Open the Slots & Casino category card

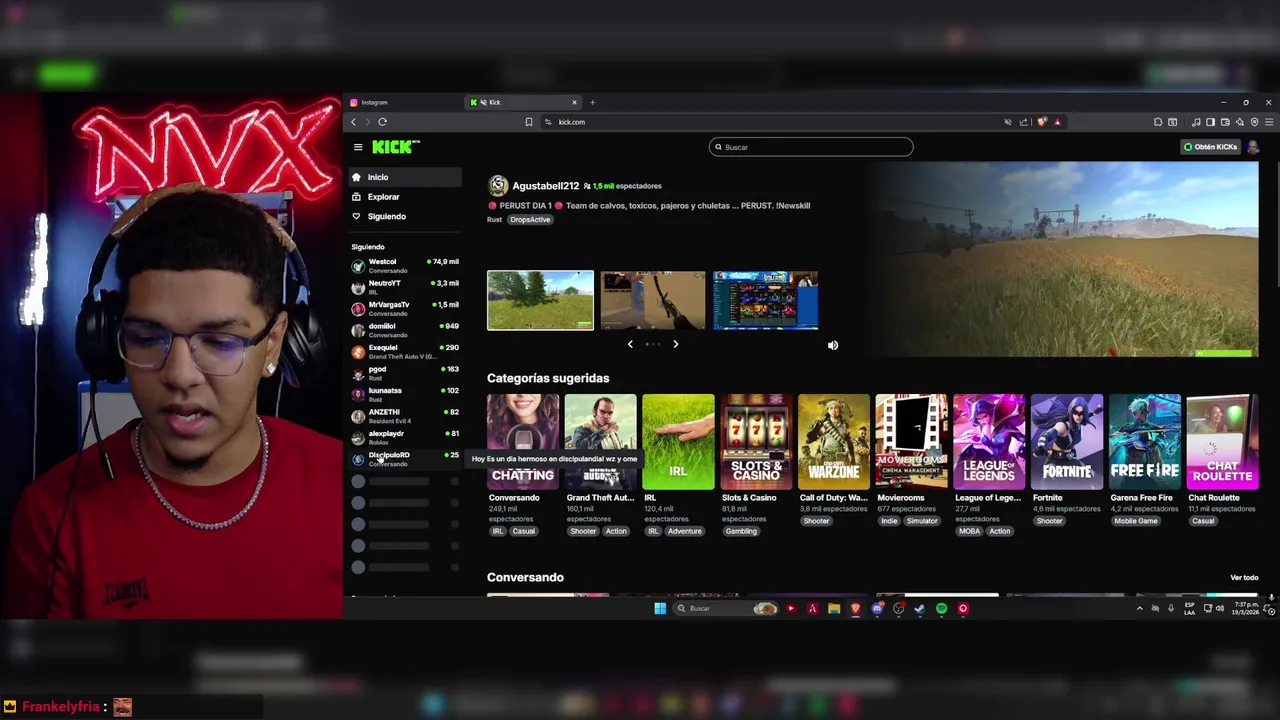(x=756, y=442)
